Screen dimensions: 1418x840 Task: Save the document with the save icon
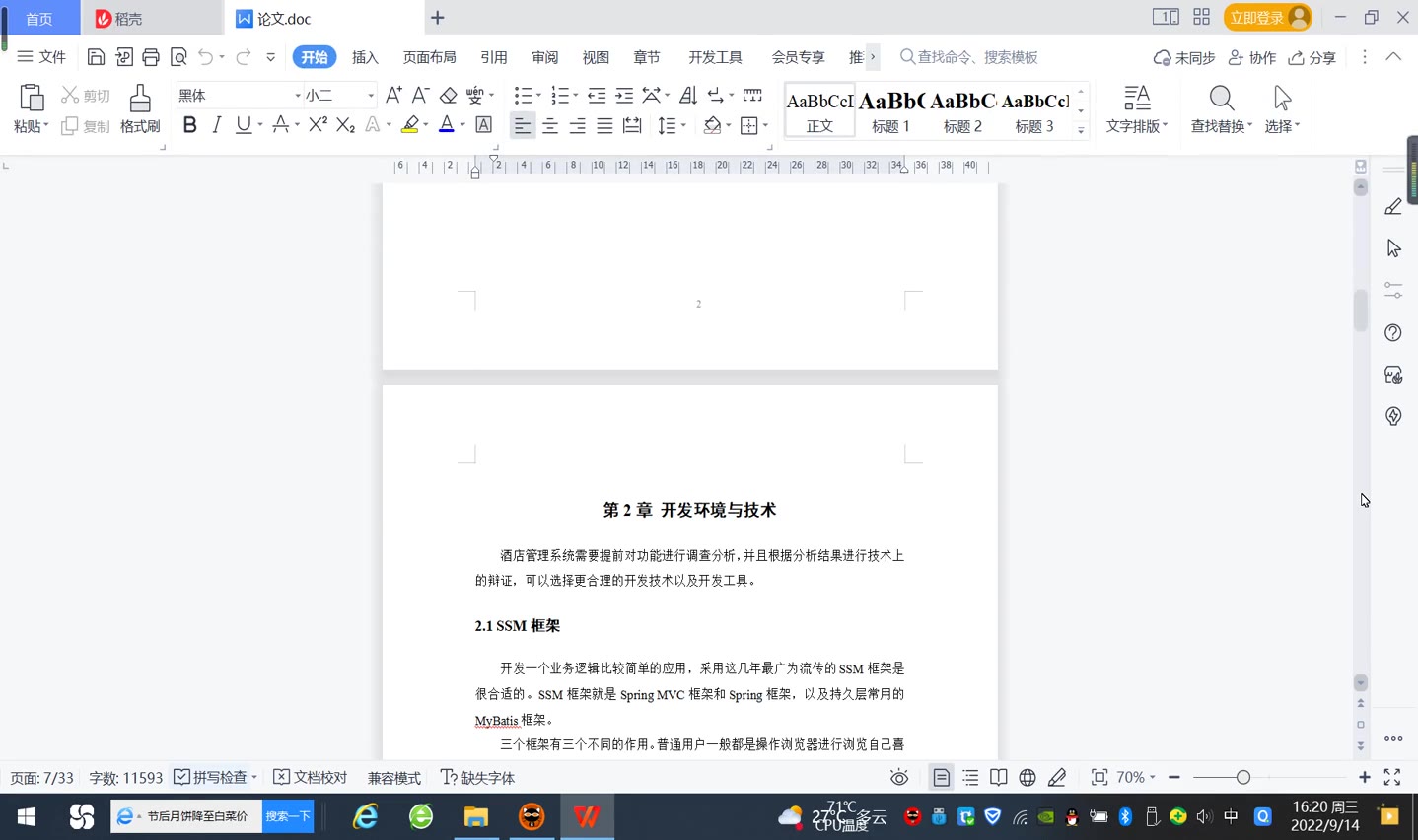click(96, 57)
